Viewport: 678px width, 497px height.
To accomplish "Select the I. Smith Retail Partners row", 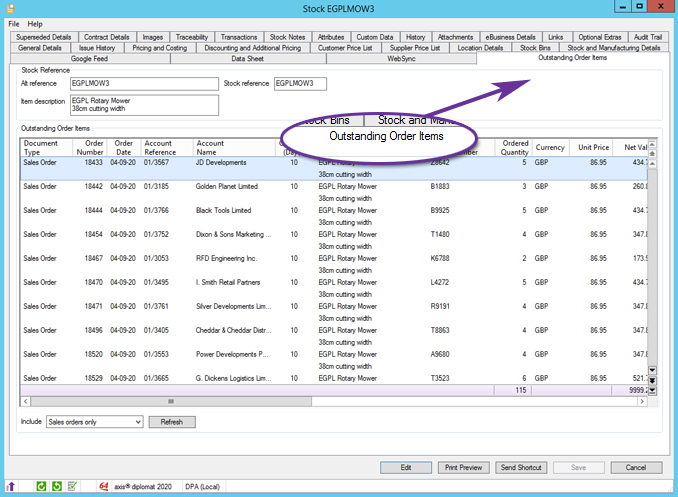I will point(334,288).
